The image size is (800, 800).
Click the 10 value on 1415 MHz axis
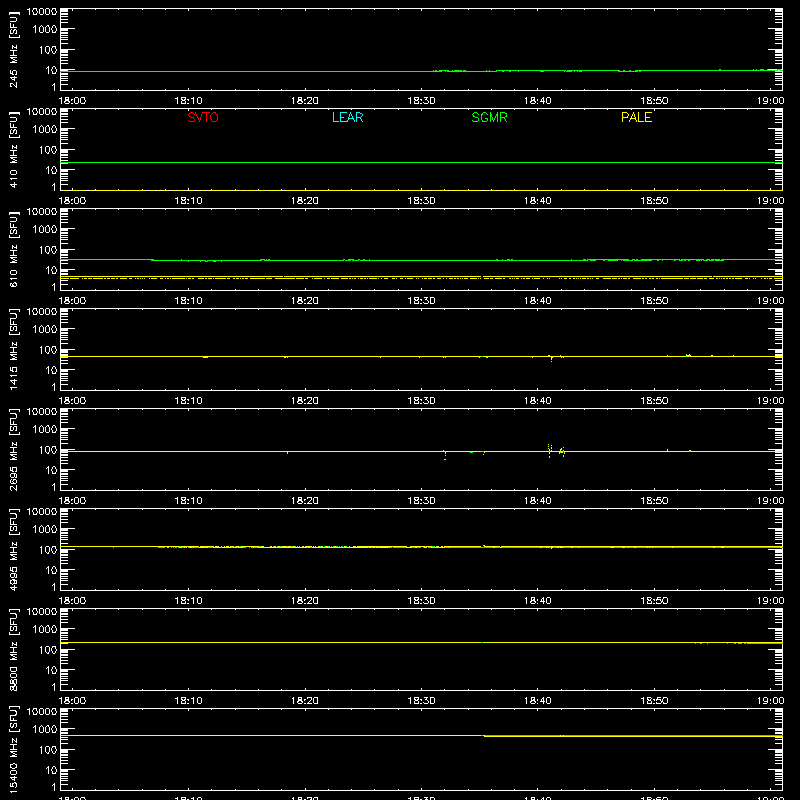52,370
